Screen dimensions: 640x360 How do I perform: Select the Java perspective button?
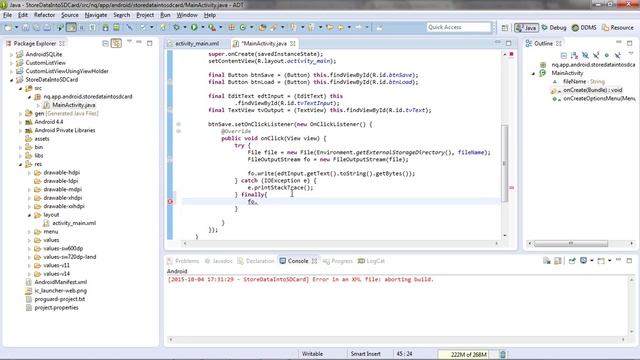pos(526,28)
